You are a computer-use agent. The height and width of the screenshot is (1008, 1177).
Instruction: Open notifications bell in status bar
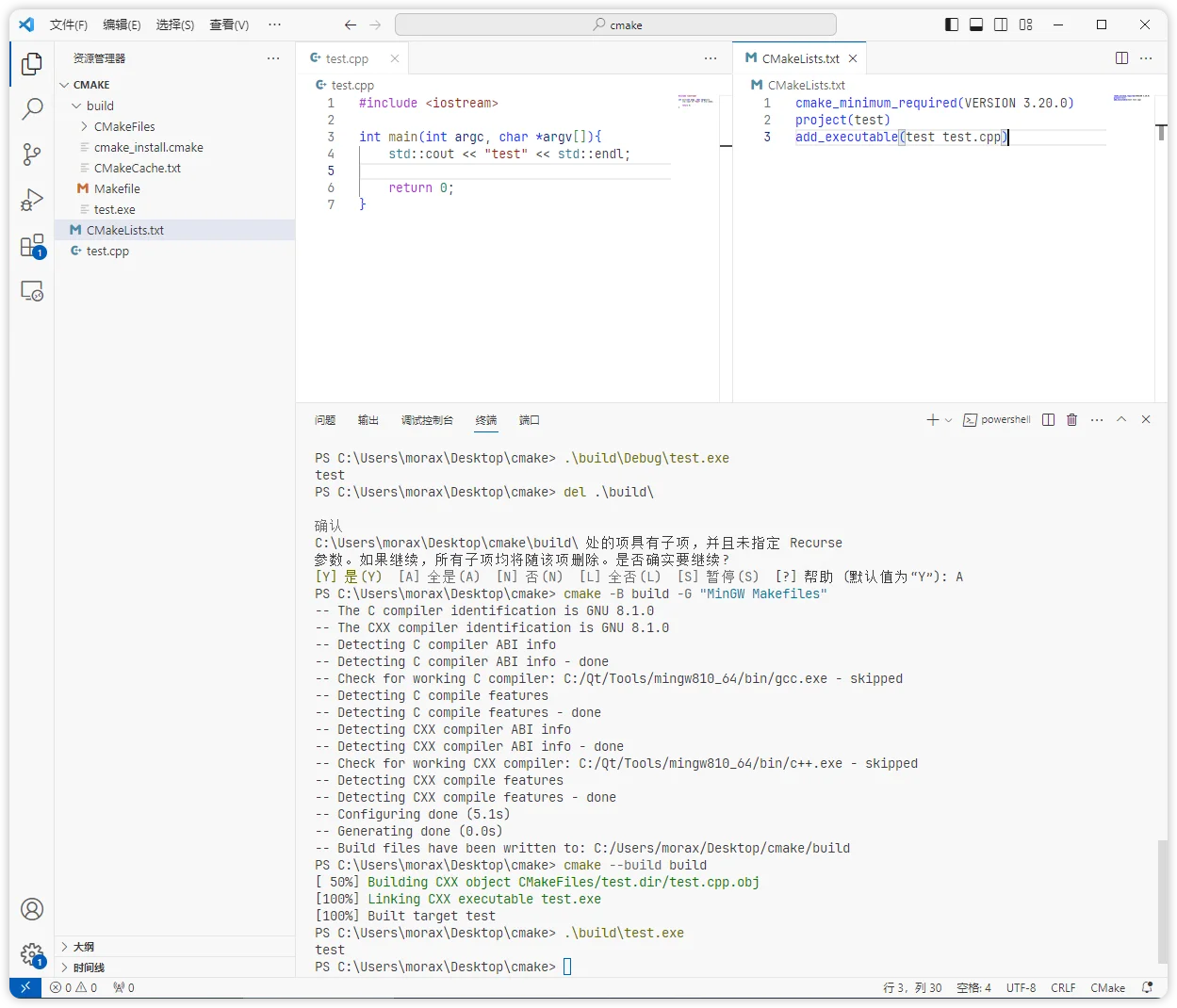click(1147, 987)
